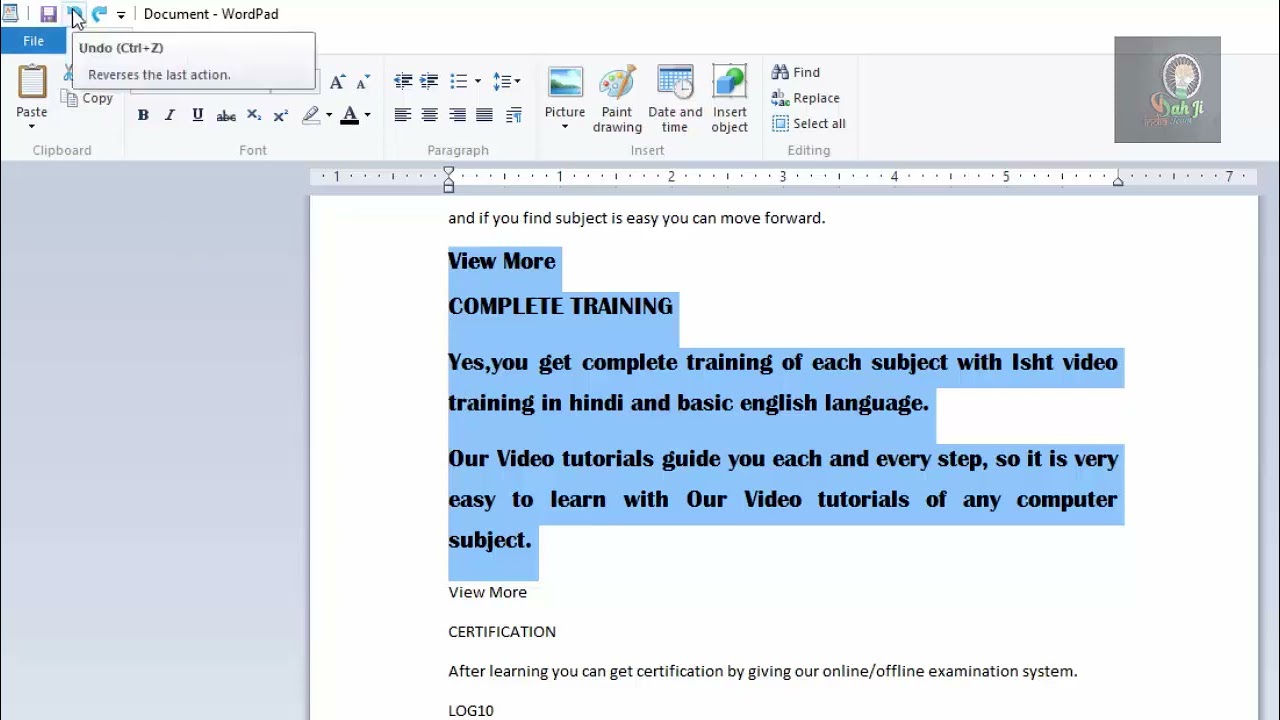This screenshot has width=1280, height=720.
Task: Toggle Italic formatting
Action: (170, 116)
